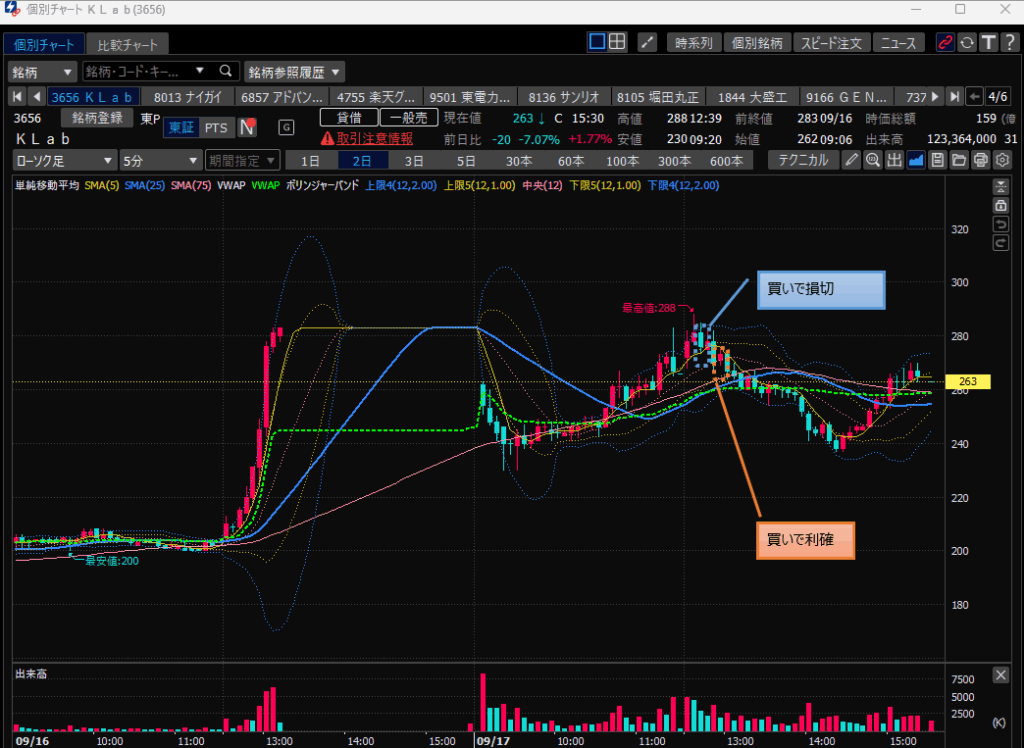Image resolution: width=1024 pixels, height=748 pixels.
Task: Open the 銘柄参照履歴 dropdown
Action: pos(294,71)
